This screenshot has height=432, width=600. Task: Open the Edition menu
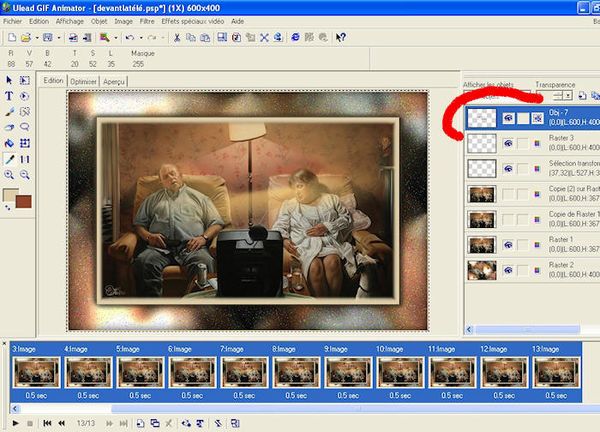click(39, 21)
